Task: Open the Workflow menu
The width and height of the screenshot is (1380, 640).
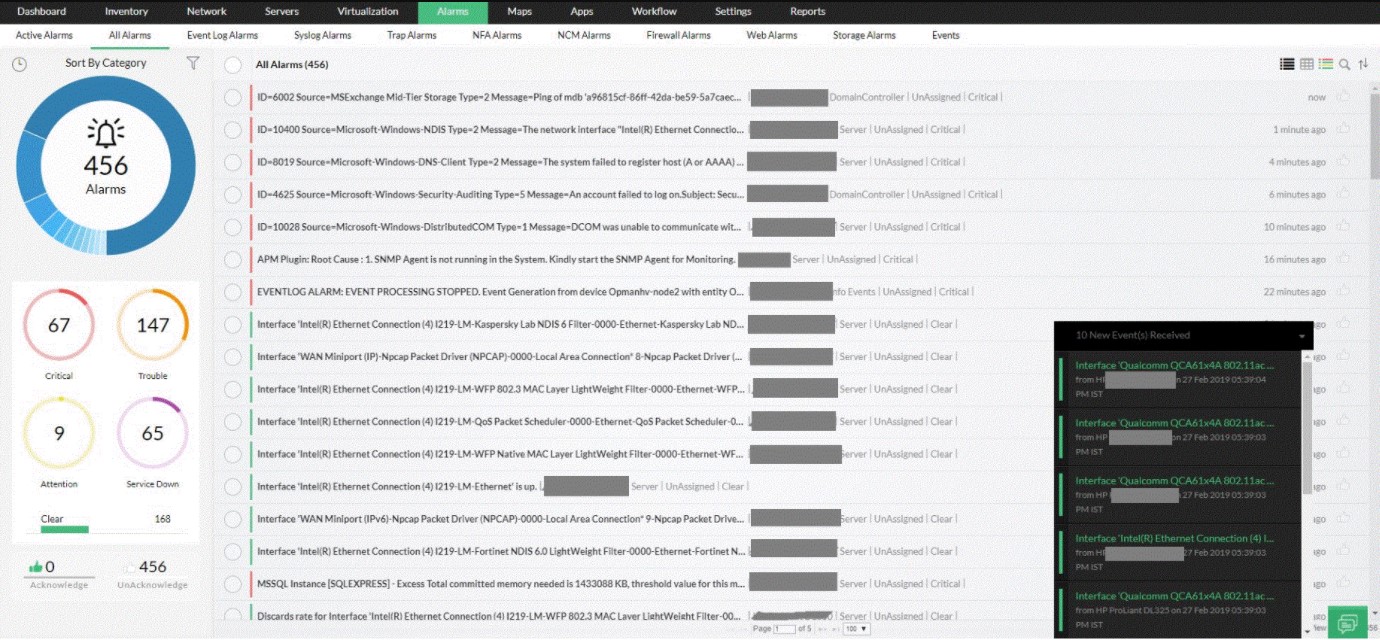Action: point(654,11)
